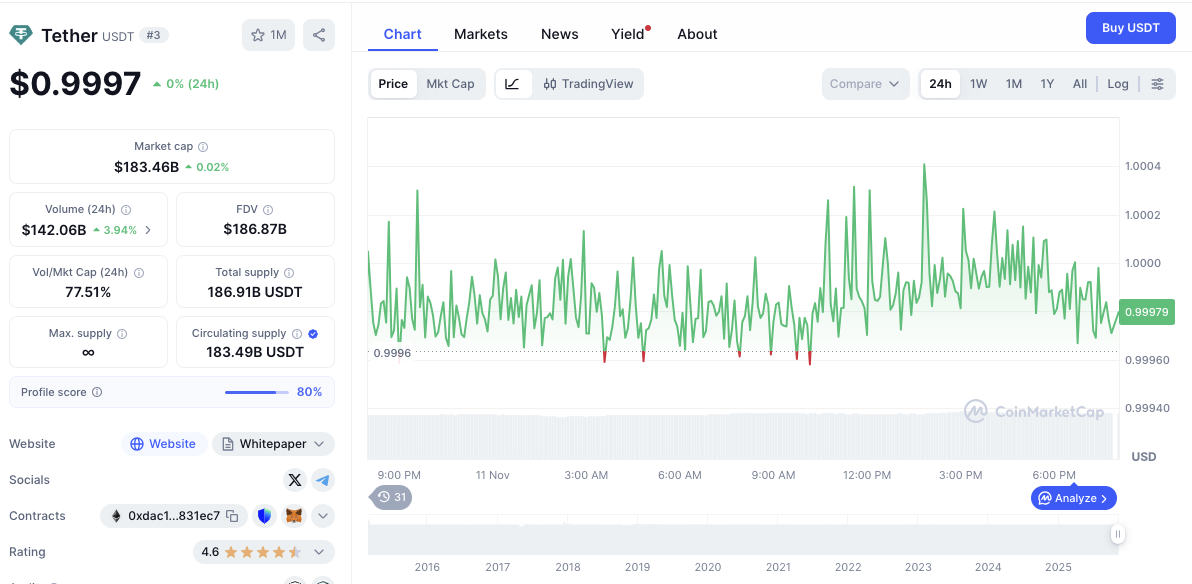Select the TradingView chart mode icon

[x=589, y=84]
